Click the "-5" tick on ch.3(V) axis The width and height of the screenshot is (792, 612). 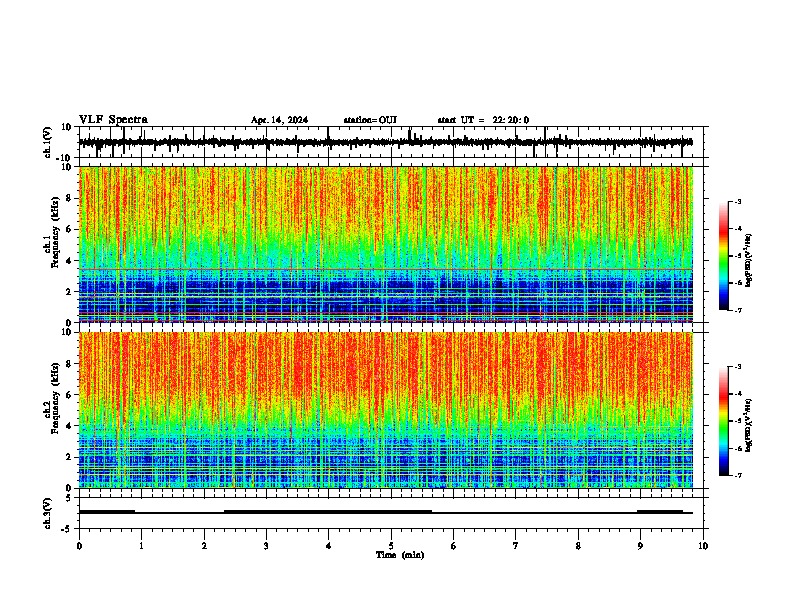[x=67, y=529]
